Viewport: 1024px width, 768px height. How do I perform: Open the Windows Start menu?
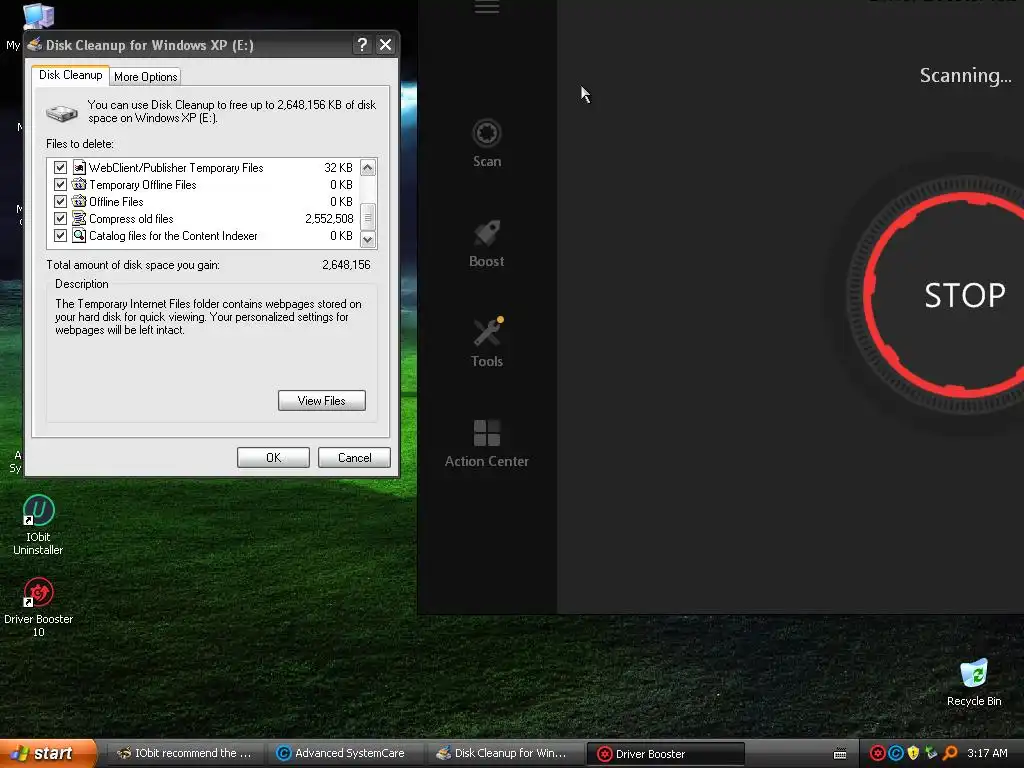[x=48, y=753]
